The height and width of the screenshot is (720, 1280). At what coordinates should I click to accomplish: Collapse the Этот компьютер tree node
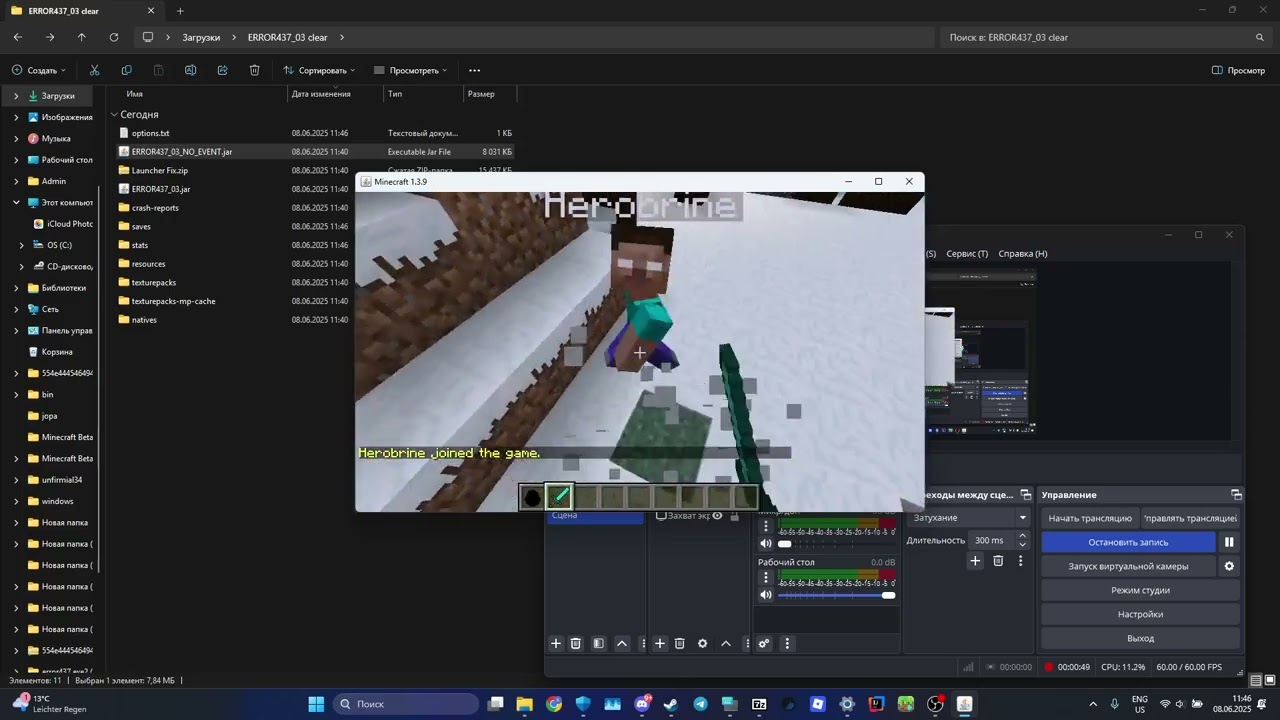[x=16, y=202]
